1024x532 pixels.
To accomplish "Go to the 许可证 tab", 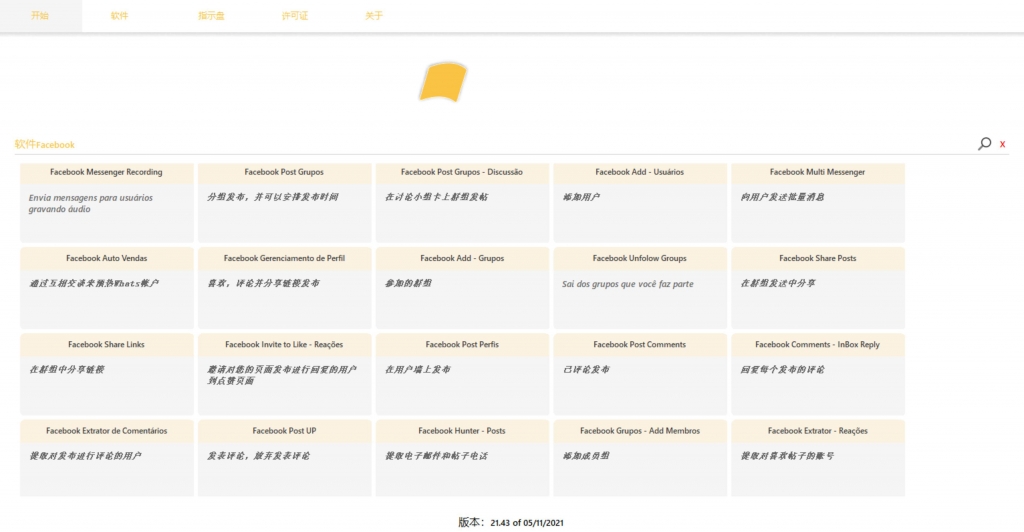I will [x=295, y=16].
